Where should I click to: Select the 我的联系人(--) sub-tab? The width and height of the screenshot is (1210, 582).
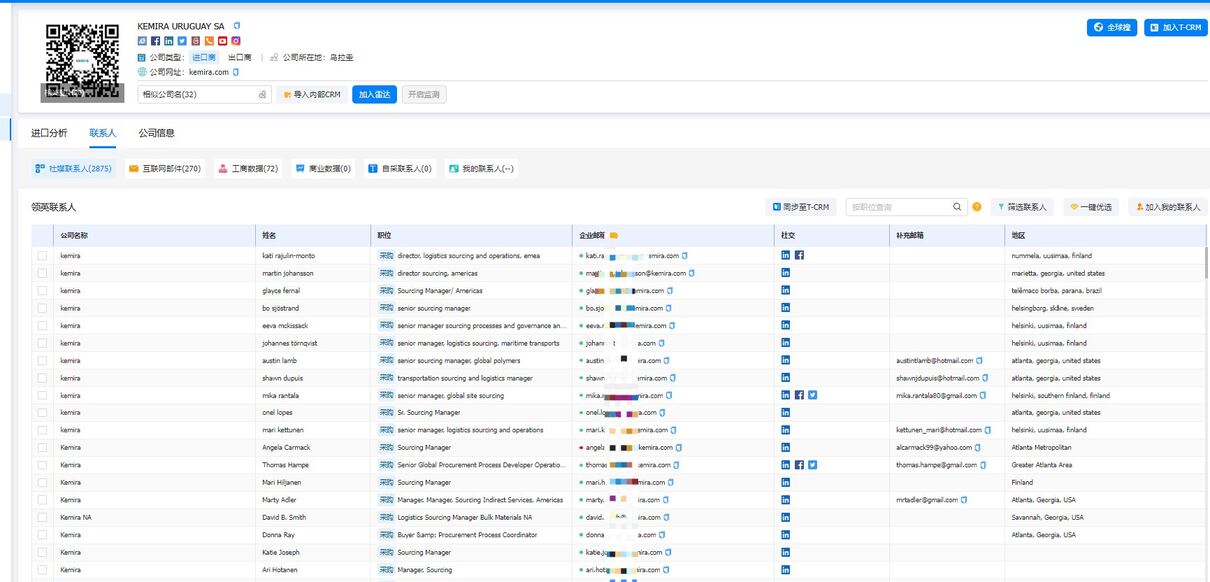click(481, 169)
